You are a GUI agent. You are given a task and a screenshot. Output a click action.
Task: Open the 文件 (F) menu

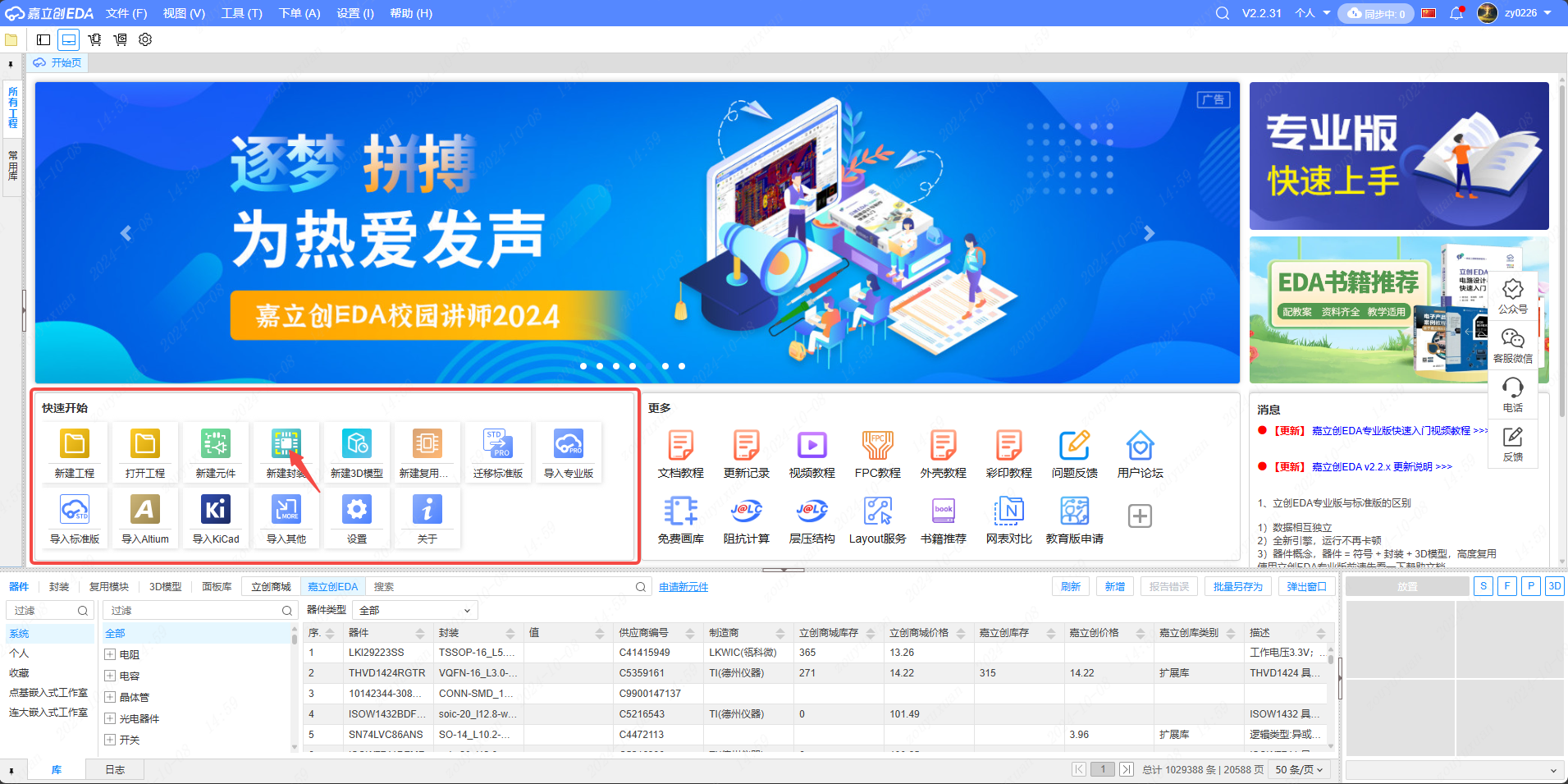pyautogui.click(x=126, y=13)
